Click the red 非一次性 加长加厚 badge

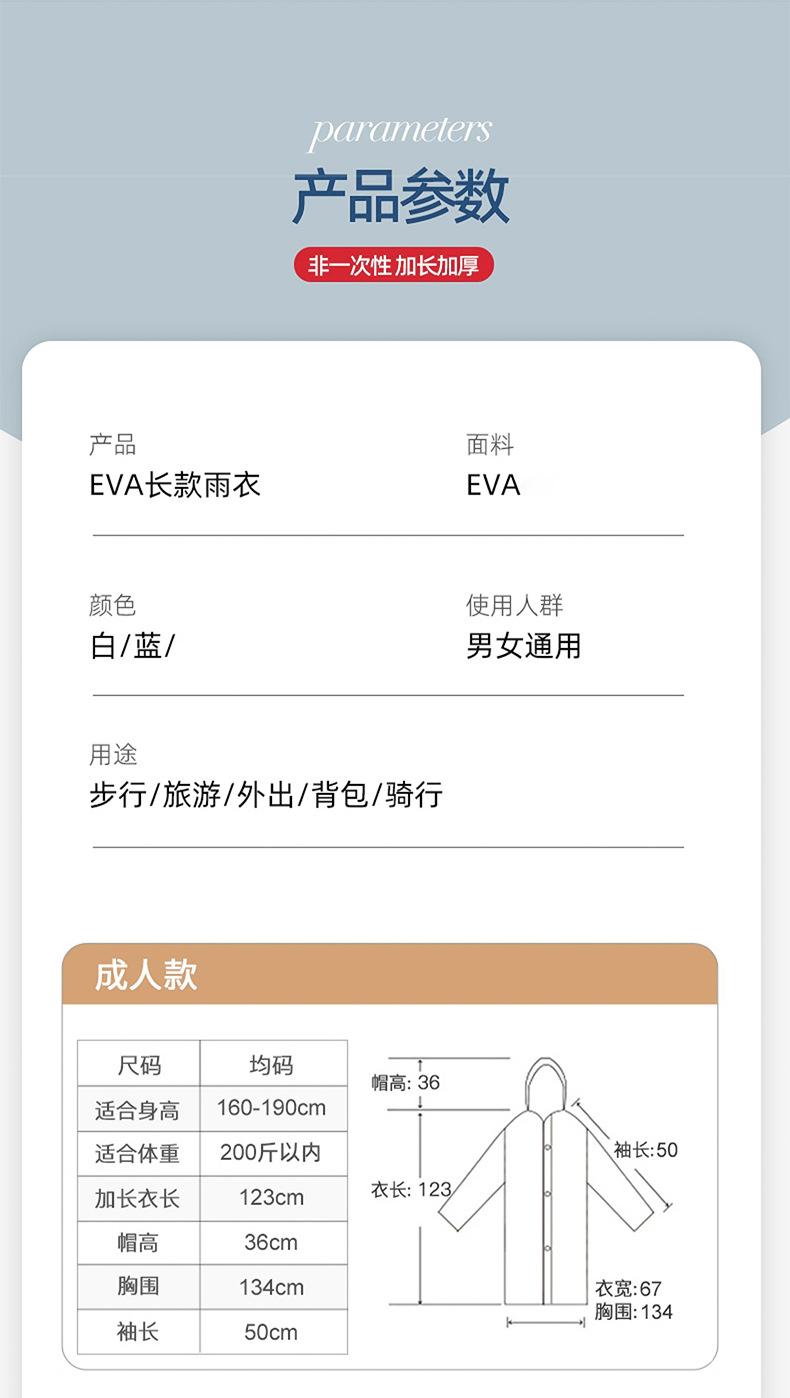point(393,265)
